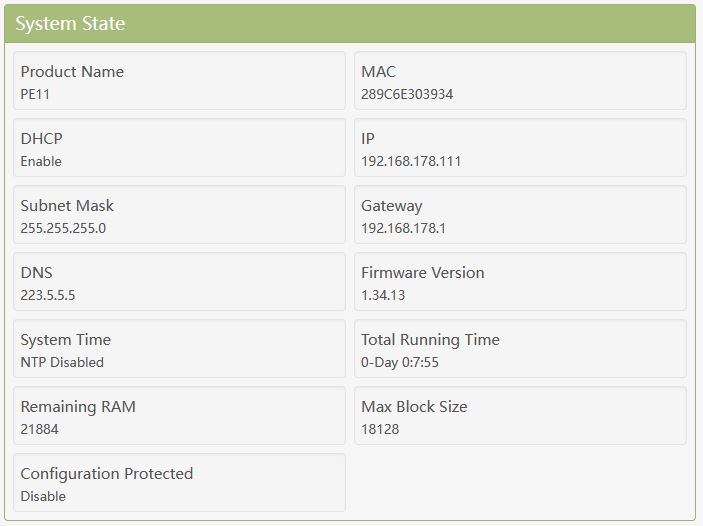Click the Firmware Version label
This screenshot has width=703, height=526.
pos(422,273)
